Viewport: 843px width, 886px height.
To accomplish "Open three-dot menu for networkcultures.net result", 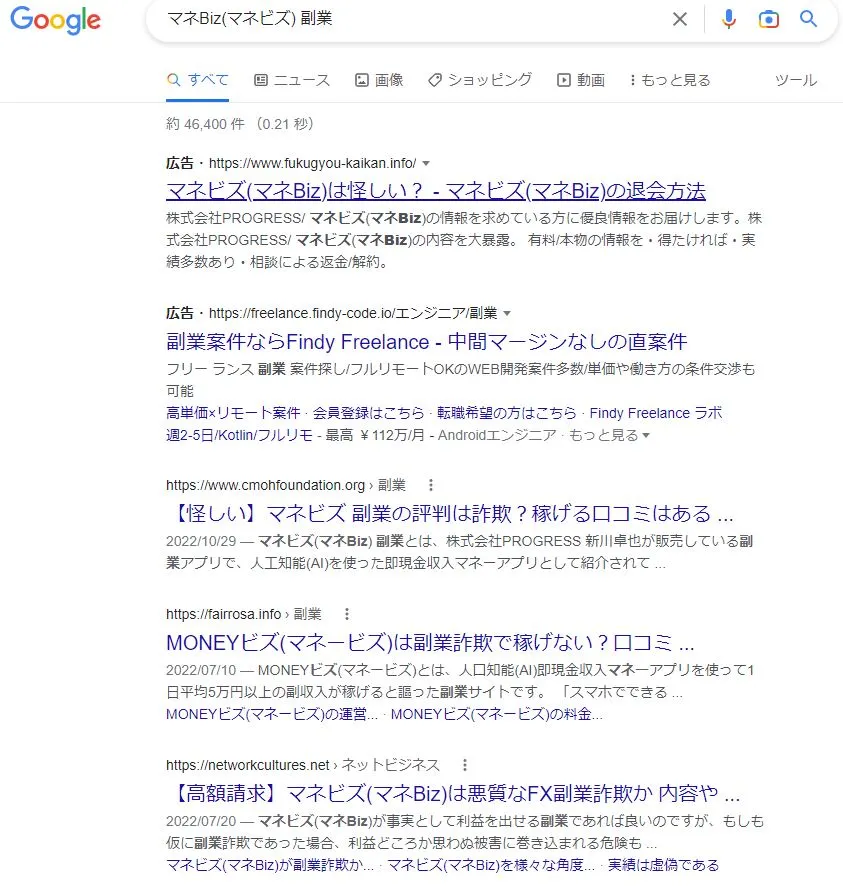I will tap(465, 765).
